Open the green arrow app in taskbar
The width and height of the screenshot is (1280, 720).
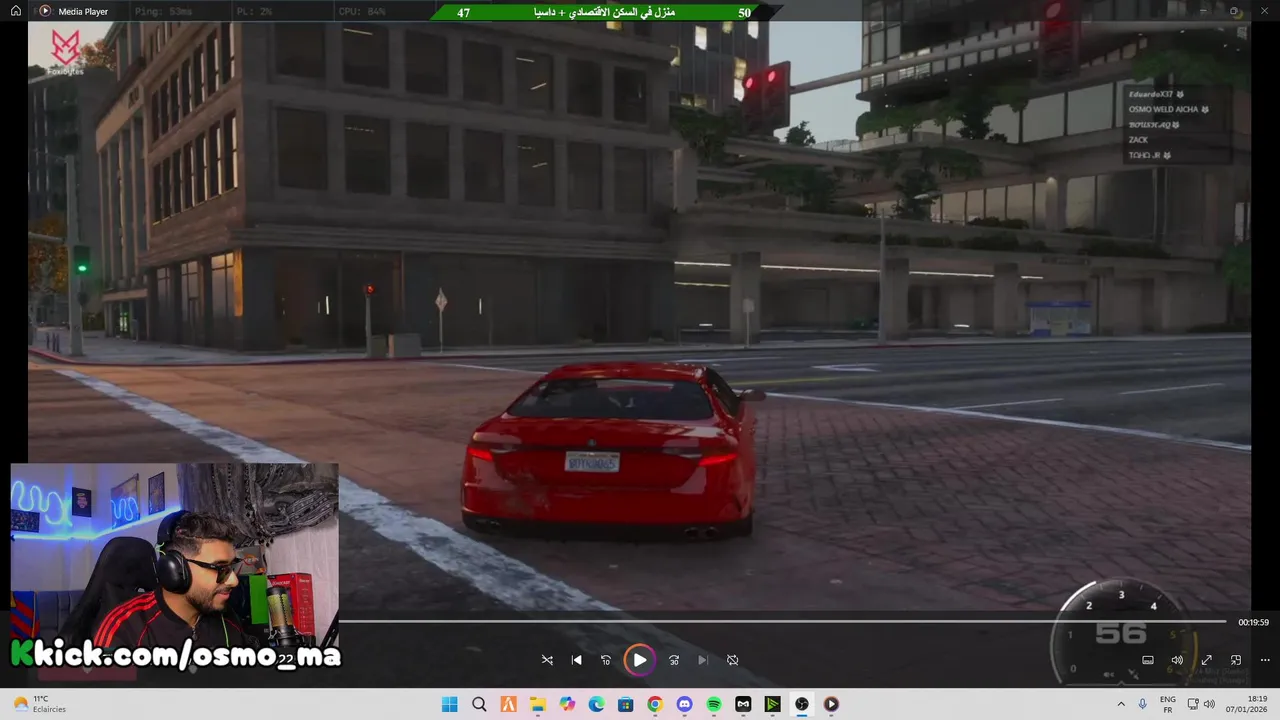[772, 704]
